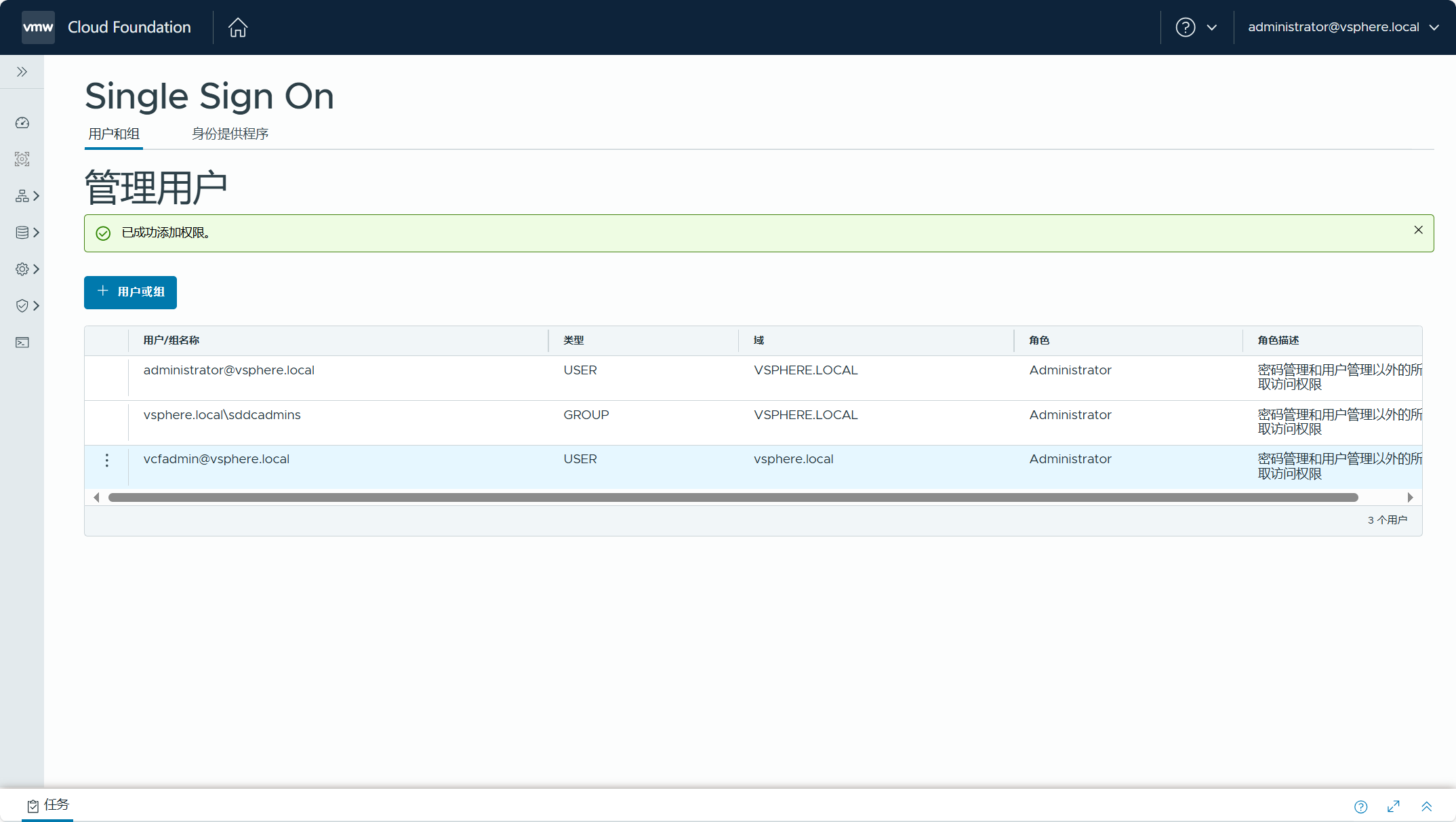
Task: Open the help question mark menu
Action: 1186,27
